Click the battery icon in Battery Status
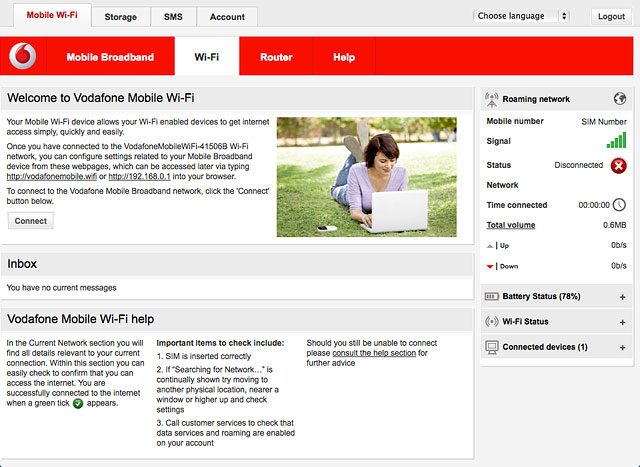Screen dimensions: 640x467 (x=491, y=296)
